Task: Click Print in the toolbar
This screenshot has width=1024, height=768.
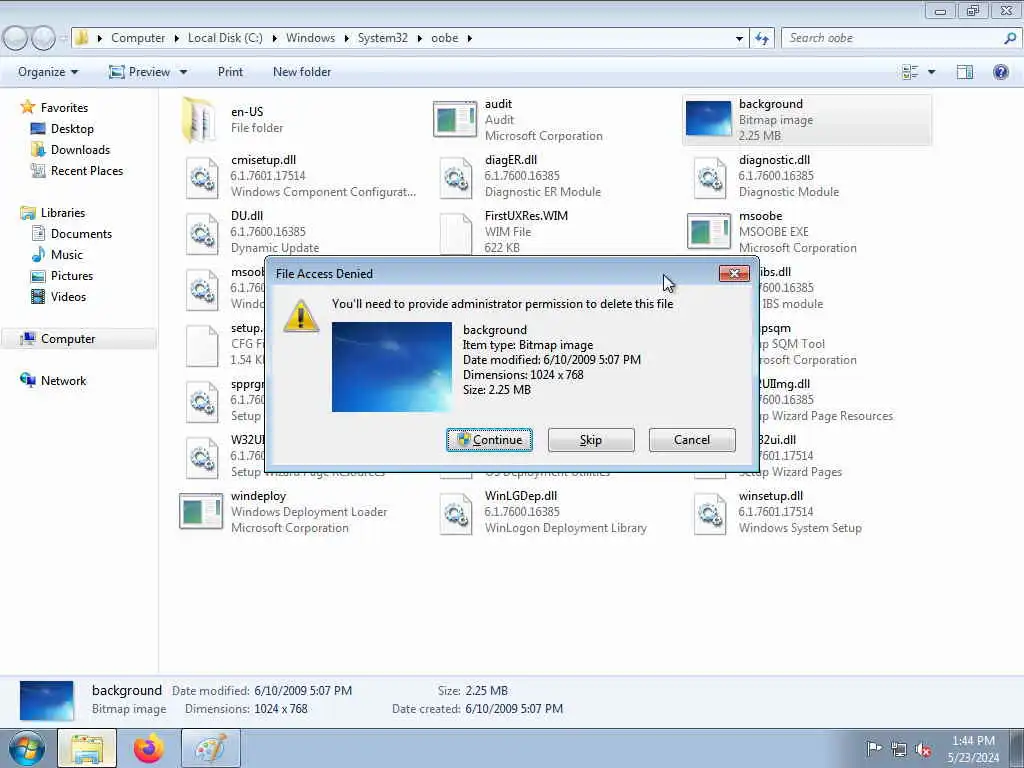Action: [x=230, y=72]
